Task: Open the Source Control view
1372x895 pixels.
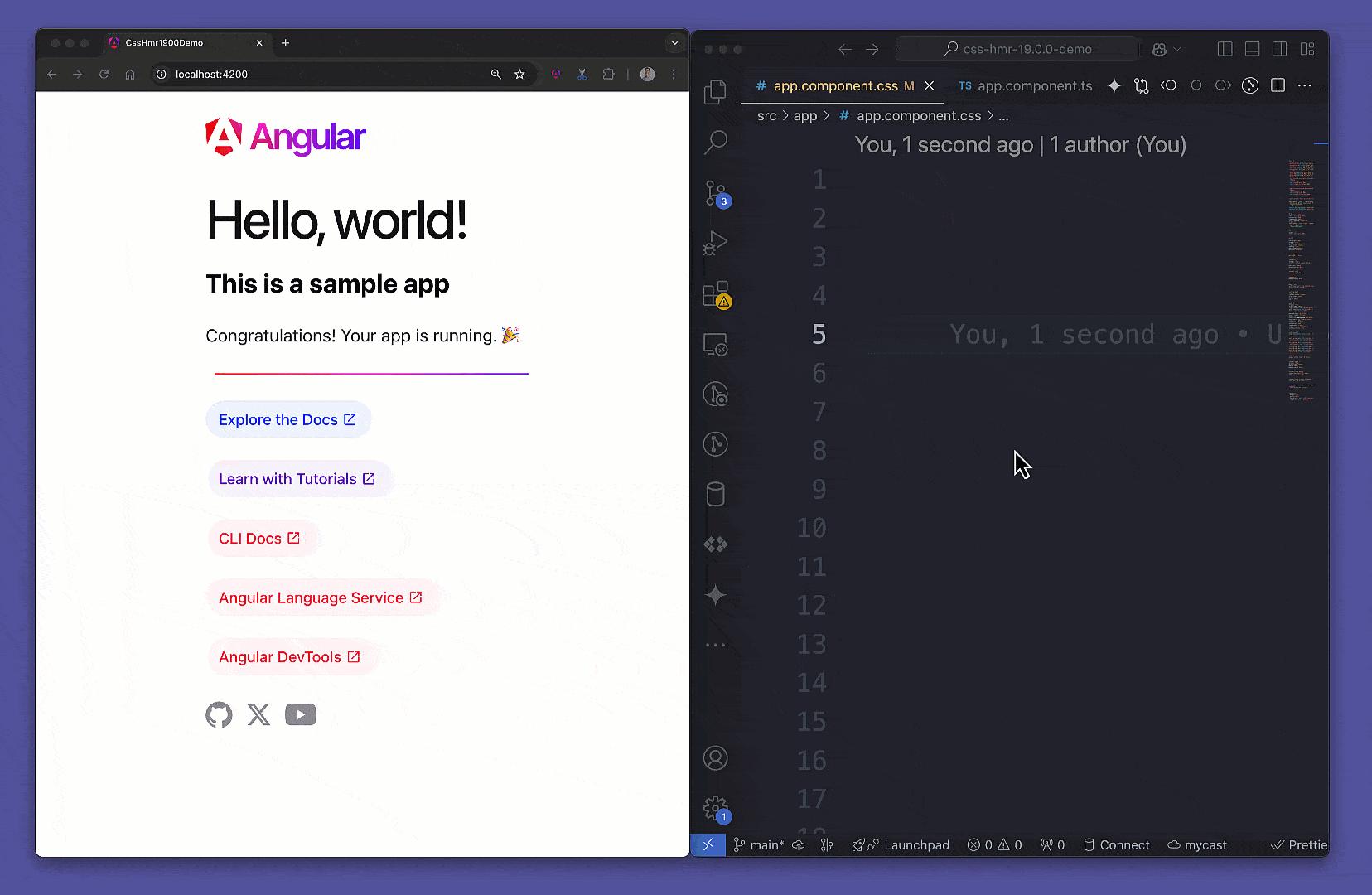Action: click(715, 192)
